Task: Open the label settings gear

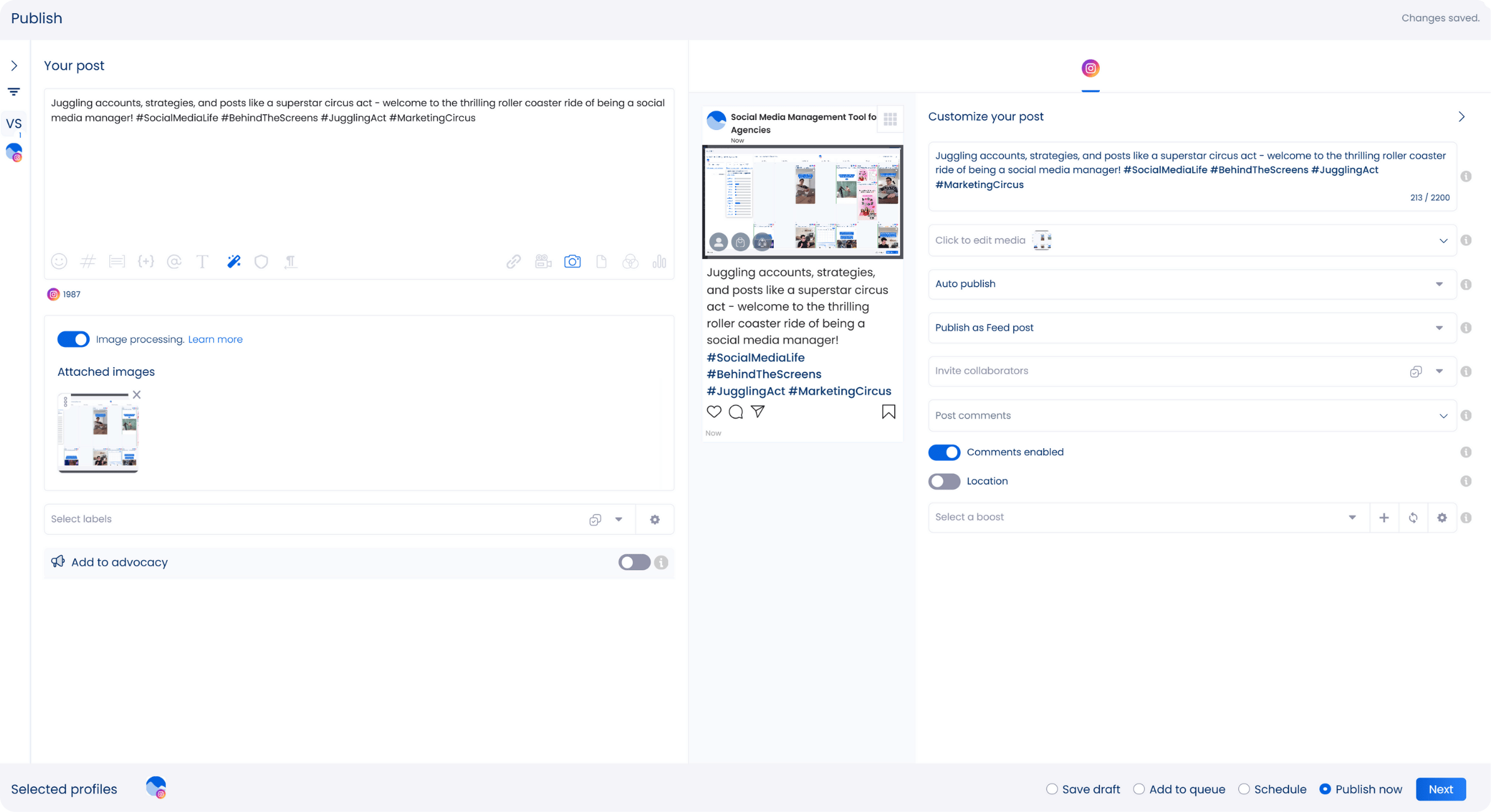Action: pos(655,519)
